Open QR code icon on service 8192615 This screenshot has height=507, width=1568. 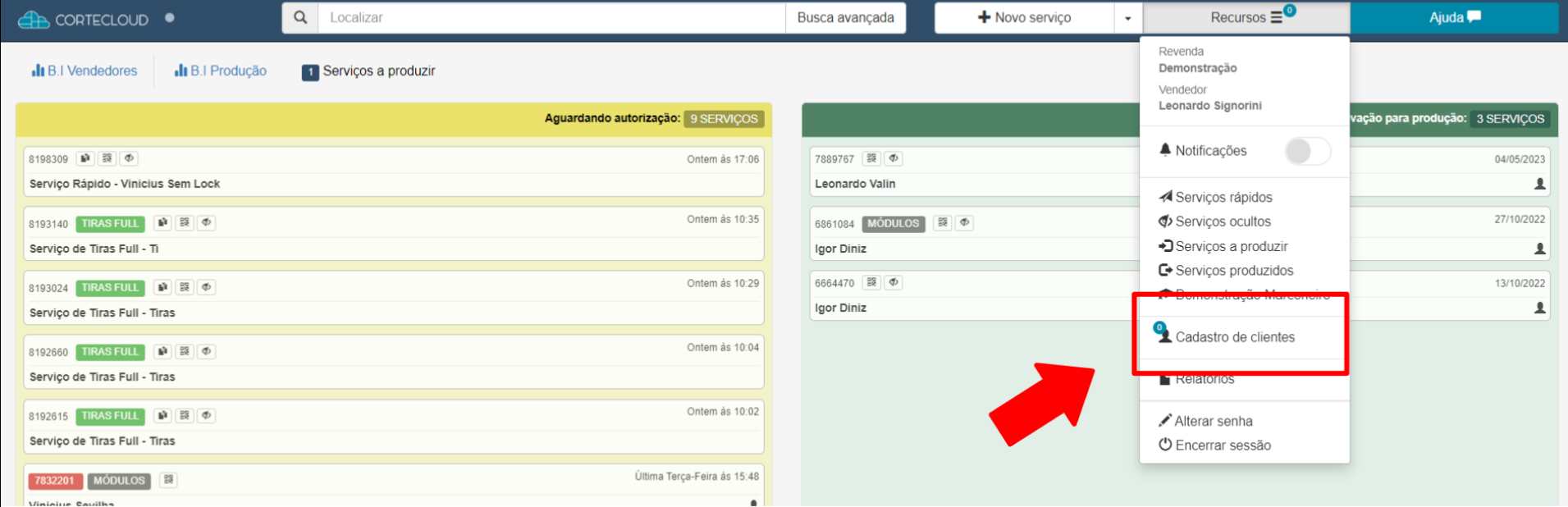pos(185,415)
